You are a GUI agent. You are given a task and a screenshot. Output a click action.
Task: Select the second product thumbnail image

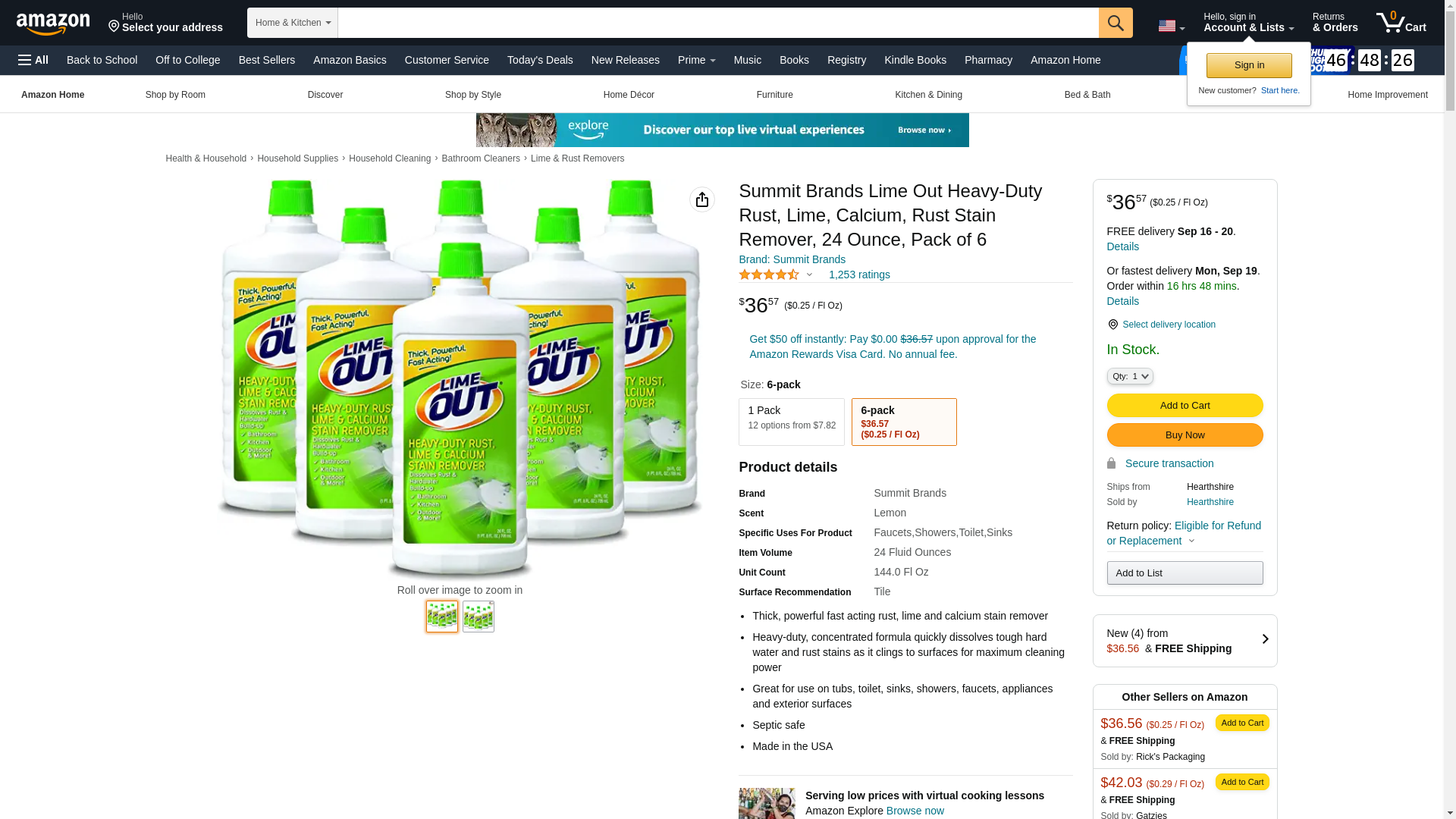pos(479,617)
